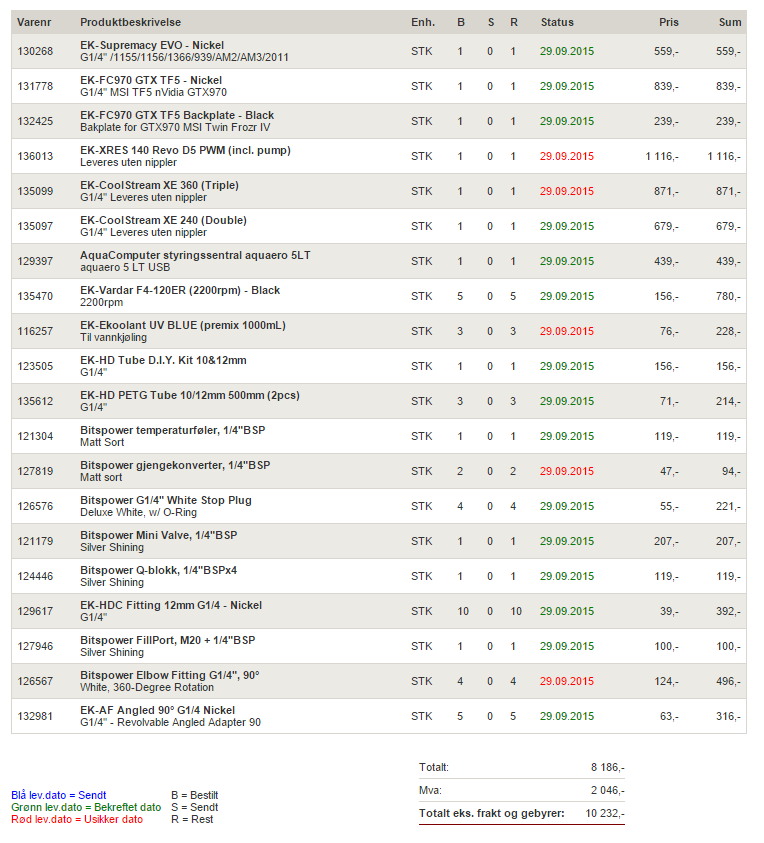Open Bitspower FillPort, M20 + 1/4"BSP
This screenshot has width=764, height=843.
click(x=168, y=640)
